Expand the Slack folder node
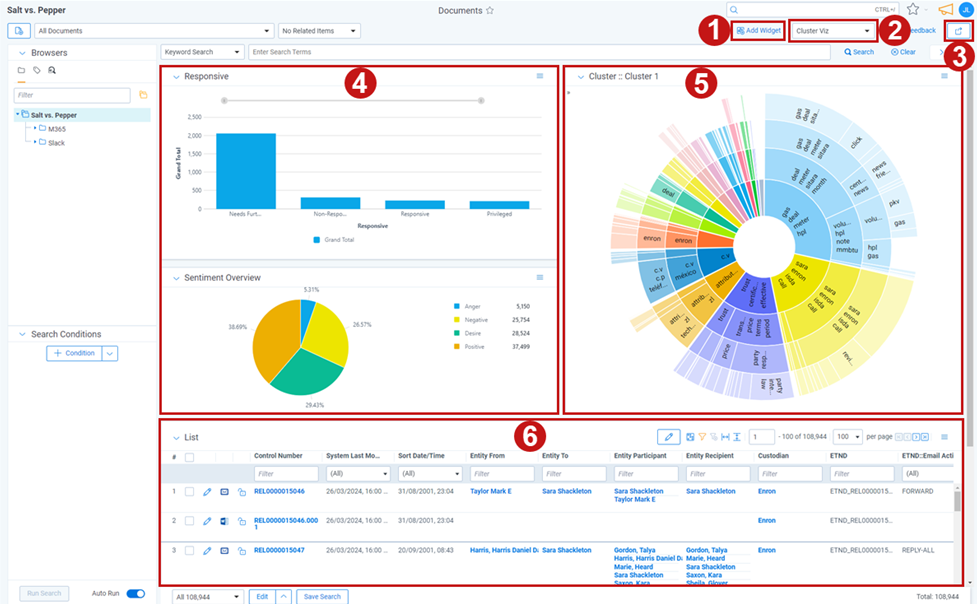 pos(35,142)
